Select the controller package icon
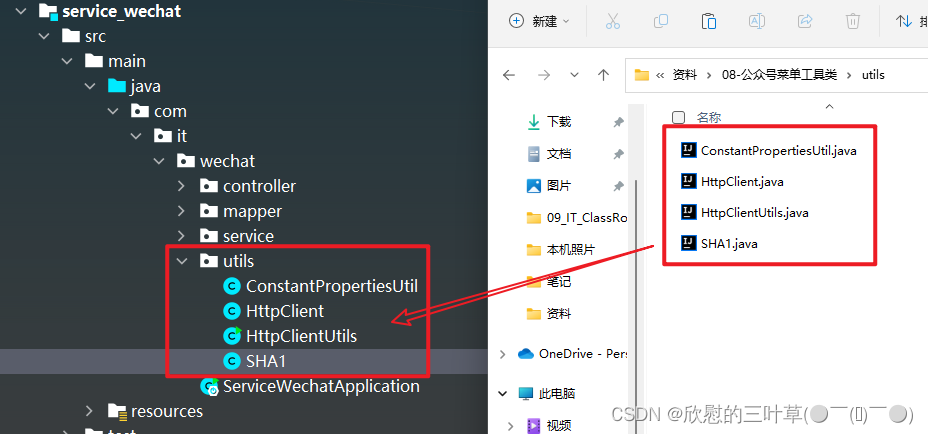Screen dimensions: 928x434 pos(209,186)
